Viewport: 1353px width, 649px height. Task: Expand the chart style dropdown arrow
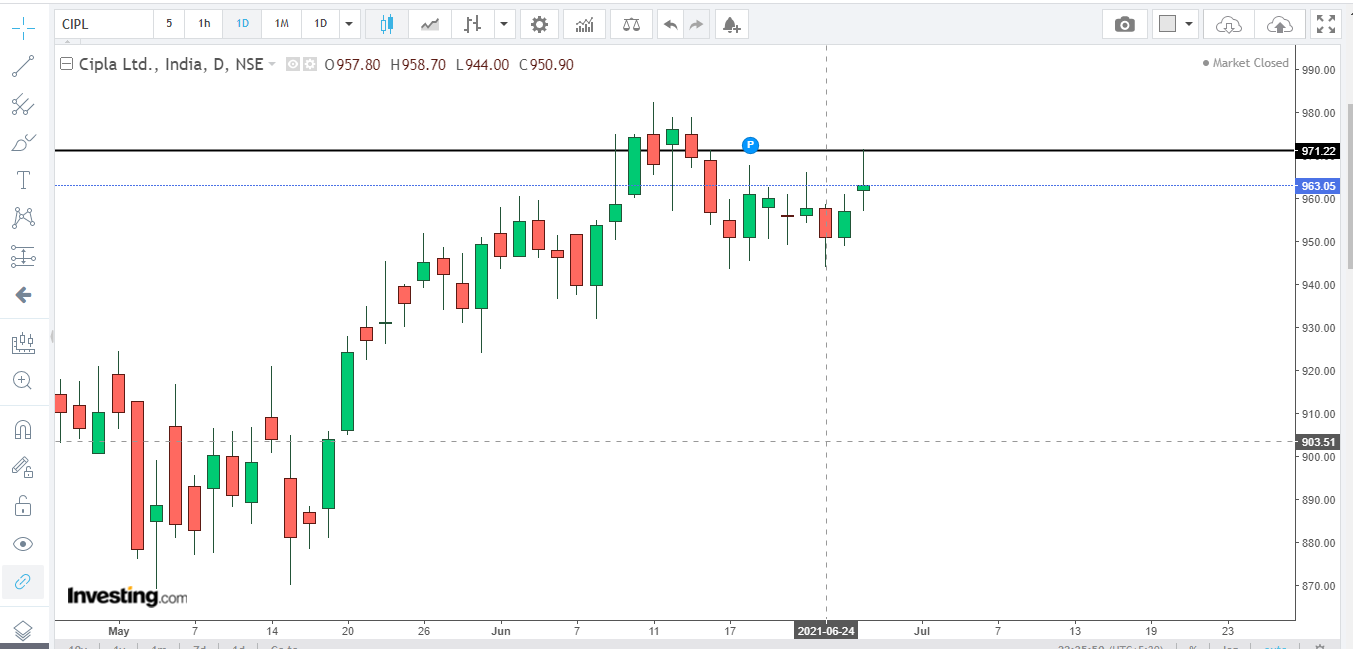click(x=504, y=24)
